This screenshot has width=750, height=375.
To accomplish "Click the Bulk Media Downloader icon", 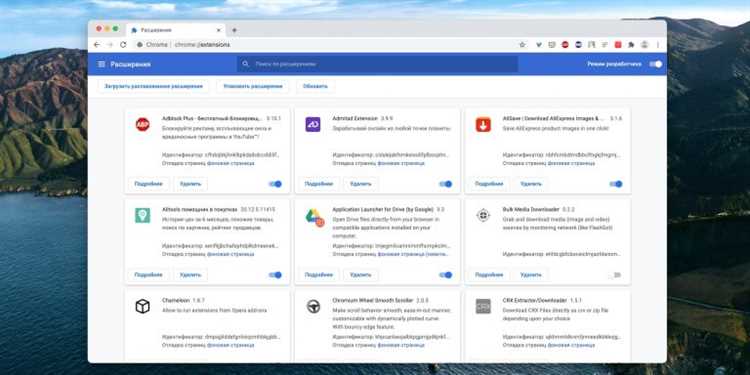I will [483, 215].
